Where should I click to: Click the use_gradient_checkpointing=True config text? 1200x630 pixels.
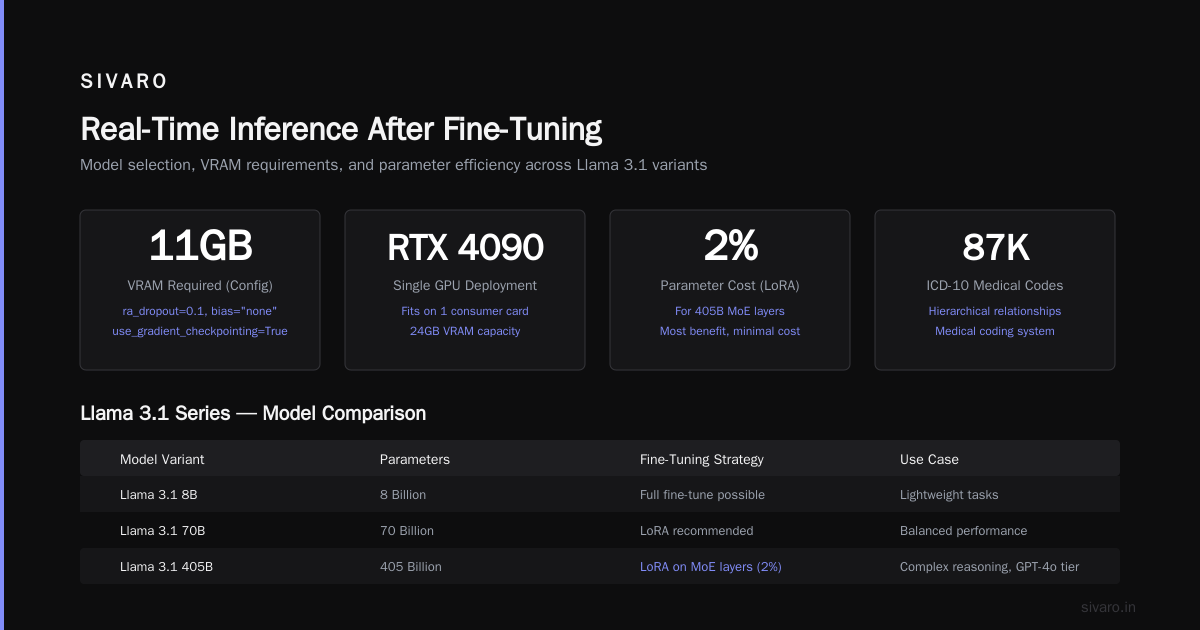(200, 331)
